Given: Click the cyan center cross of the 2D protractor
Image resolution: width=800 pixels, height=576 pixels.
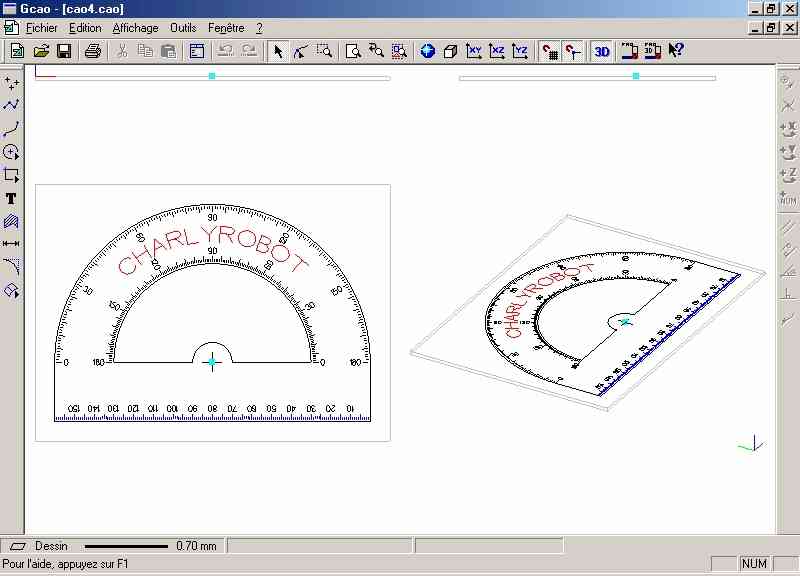Looking at the screenshot, I should 212,362.
